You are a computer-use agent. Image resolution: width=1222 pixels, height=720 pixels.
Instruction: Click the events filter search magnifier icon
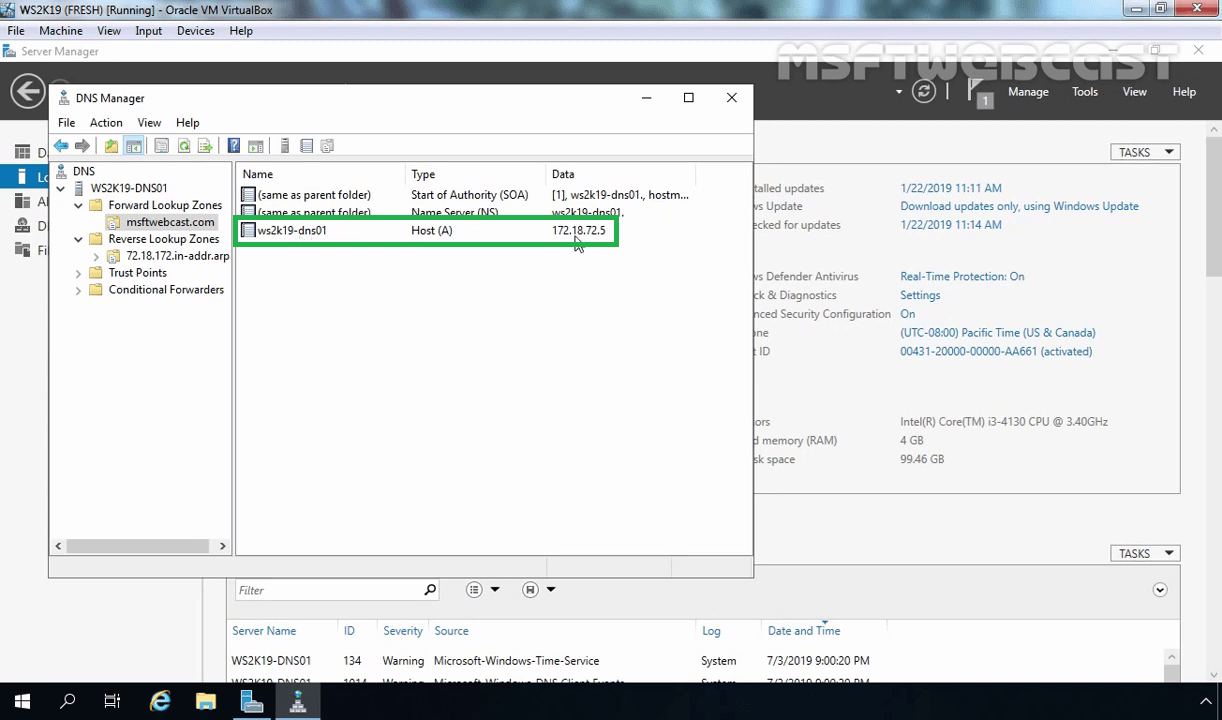tap(430, 590)
